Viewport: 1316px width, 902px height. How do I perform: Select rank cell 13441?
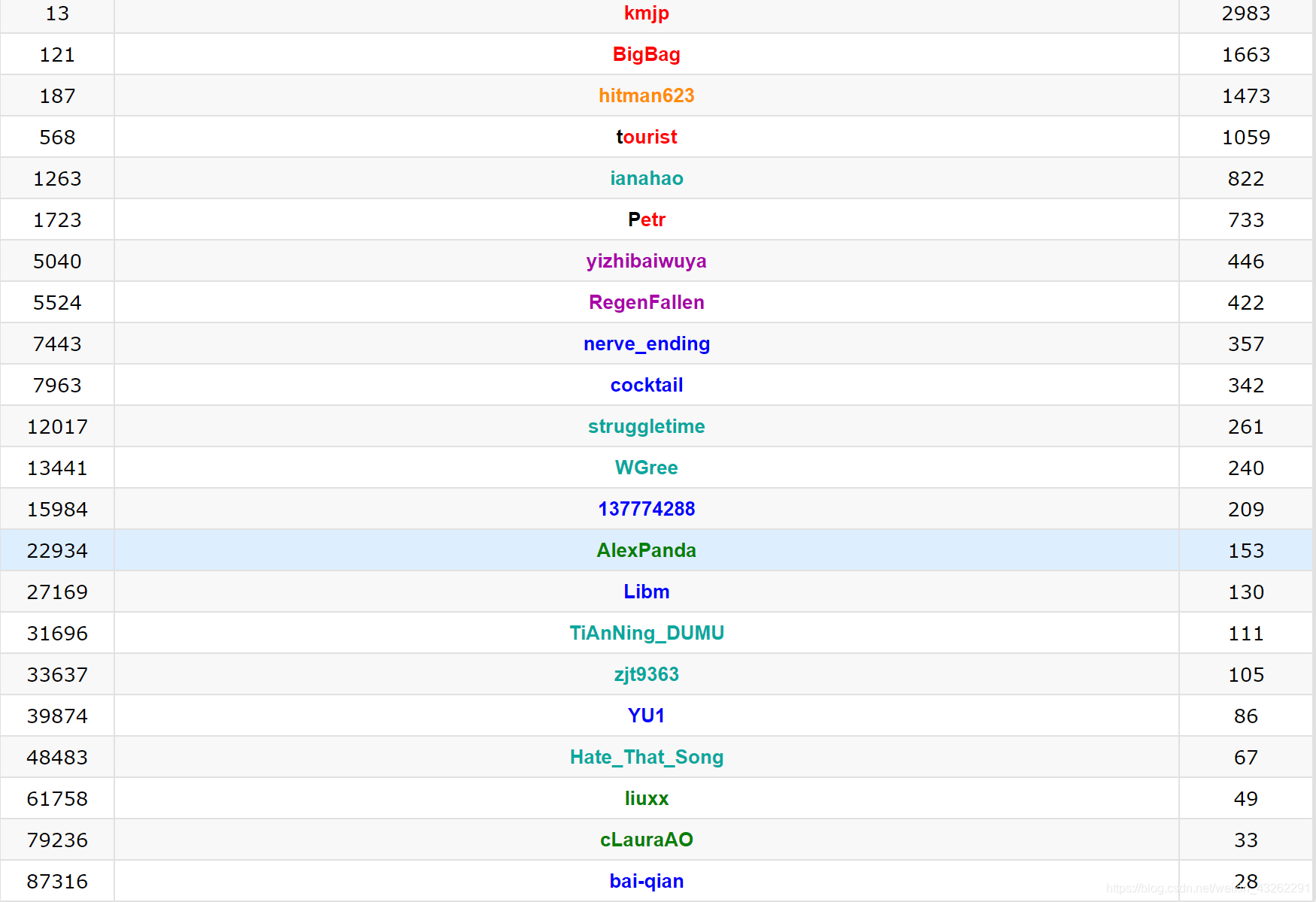click(x=57, y=468)
